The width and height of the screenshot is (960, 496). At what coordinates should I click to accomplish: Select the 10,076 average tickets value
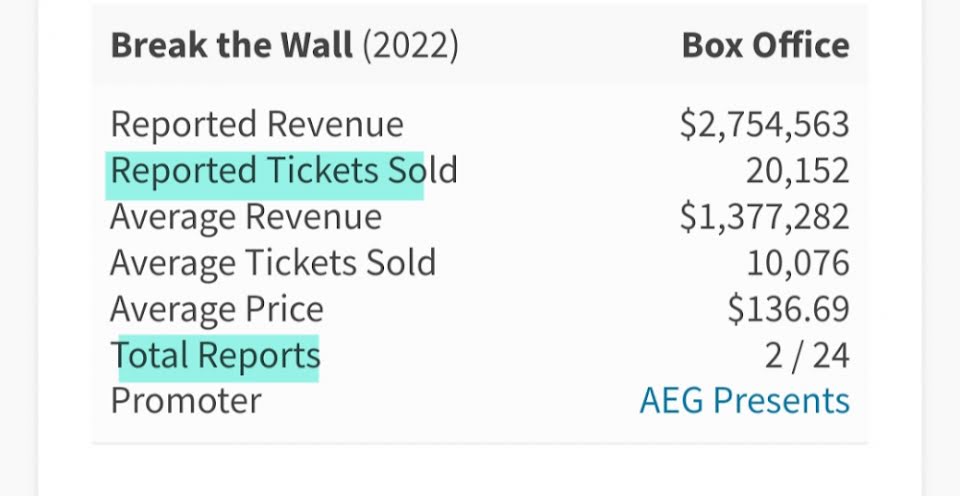click(797, 263)
